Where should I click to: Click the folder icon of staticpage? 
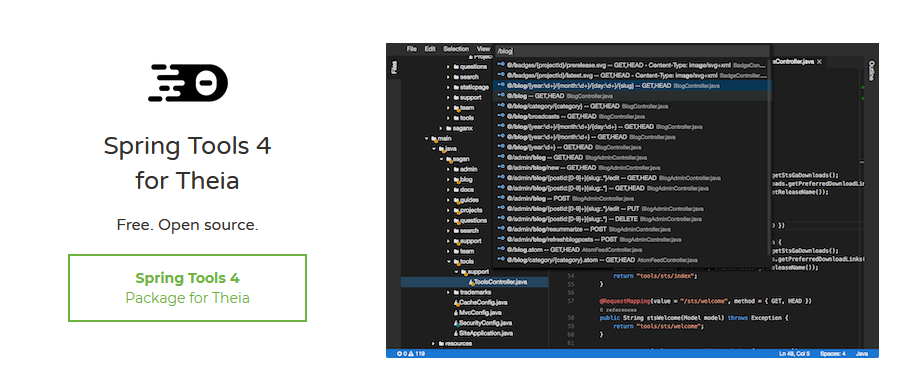pos(456,87)
